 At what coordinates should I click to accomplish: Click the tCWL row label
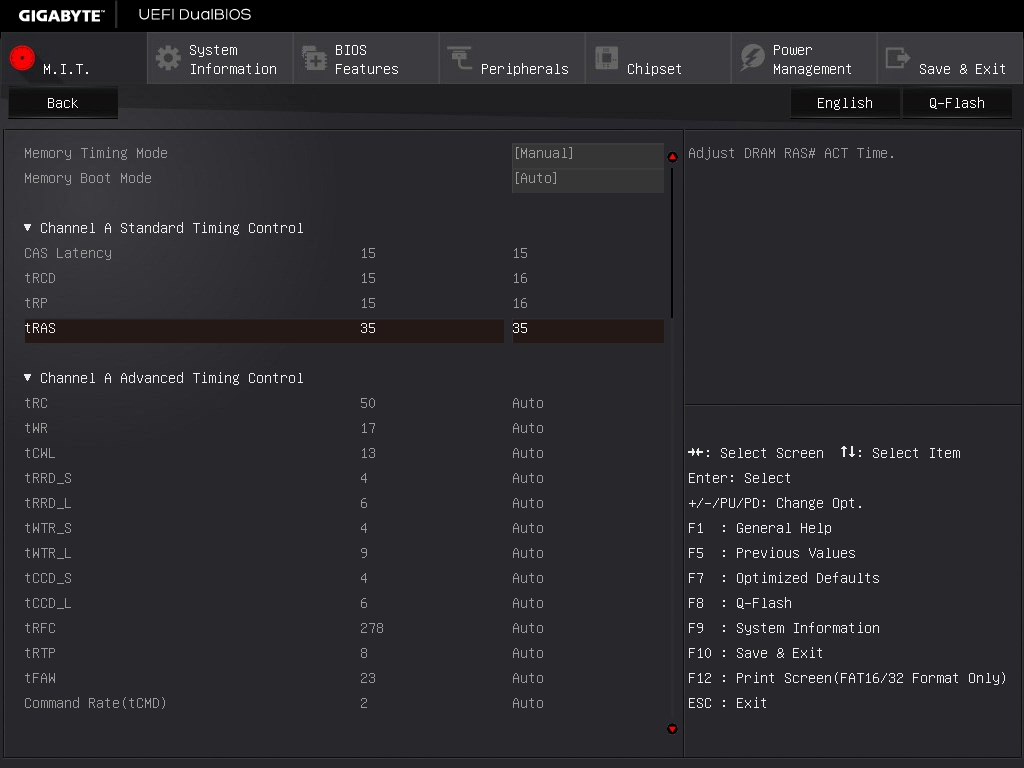tap(40, 453)
